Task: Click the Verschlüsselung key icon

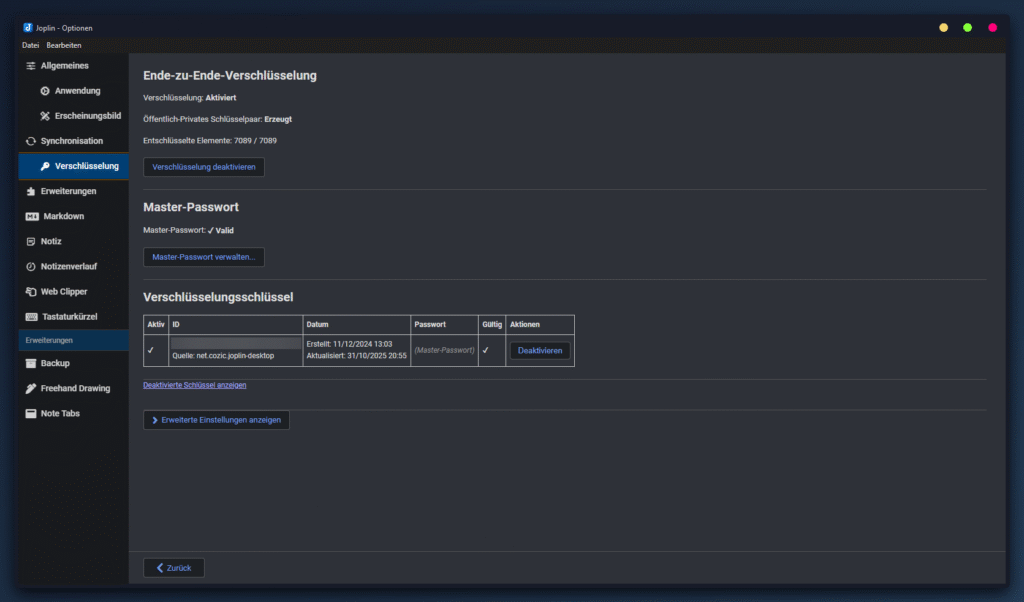Action: click(45, 166)
